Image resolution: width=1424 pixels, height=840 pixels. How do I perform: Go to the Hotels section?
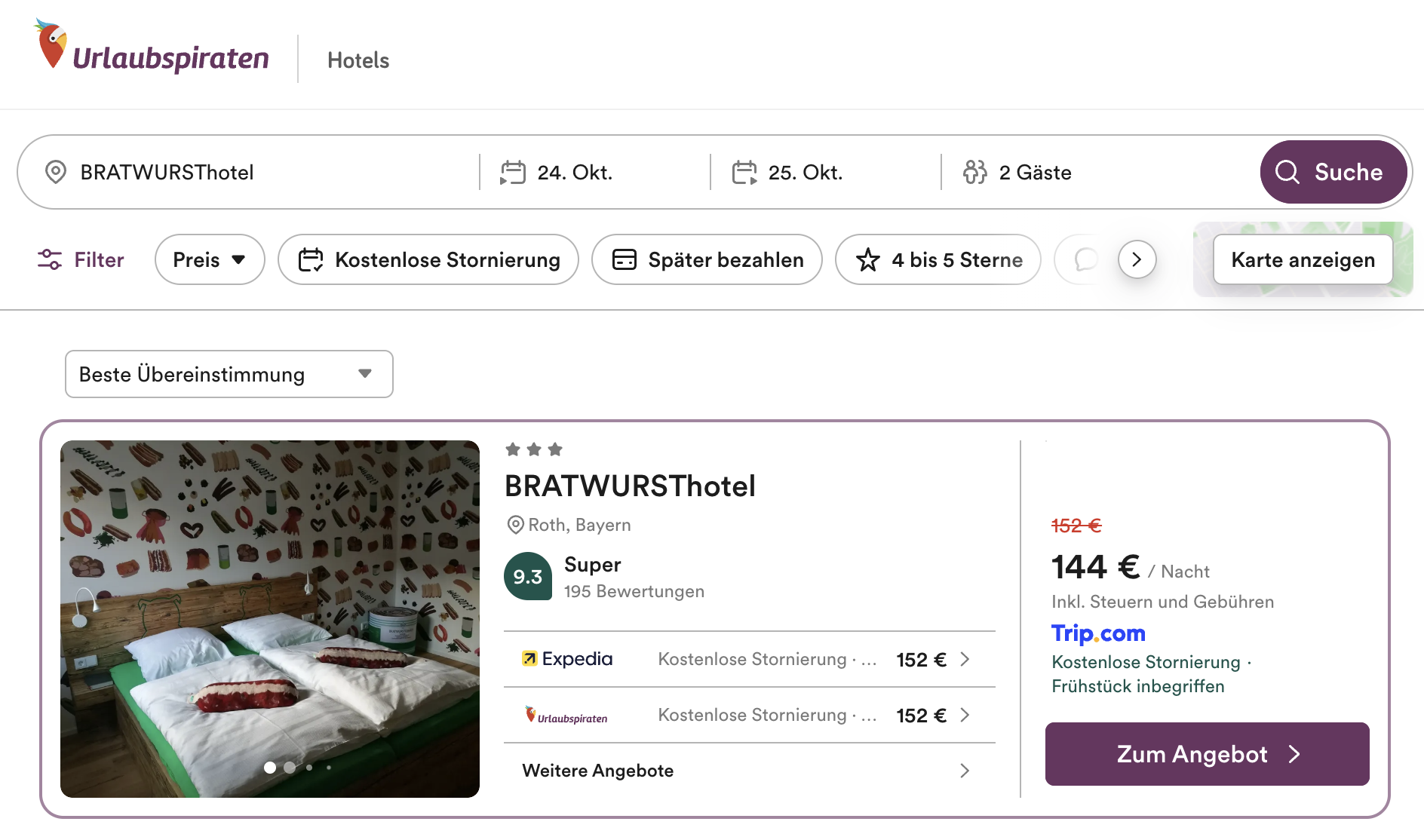pos(358,60)
